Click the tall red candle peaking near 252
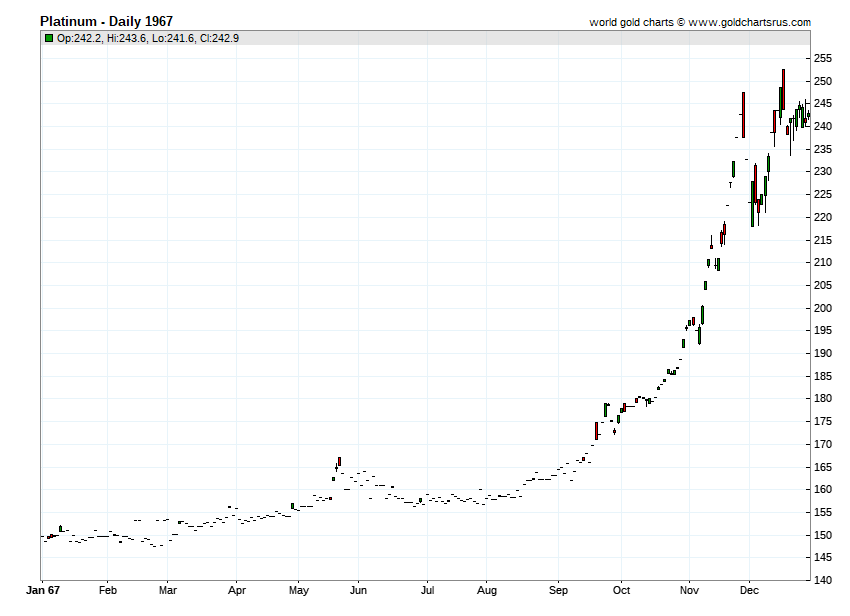Viewport: 850px width, 616px height. pyautogui.click(x=783, y=89)
